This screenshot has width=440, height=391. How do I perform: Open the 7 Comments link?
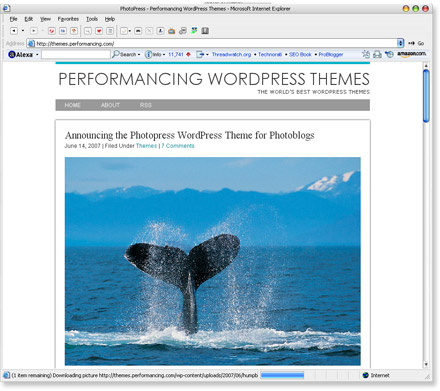178,146
